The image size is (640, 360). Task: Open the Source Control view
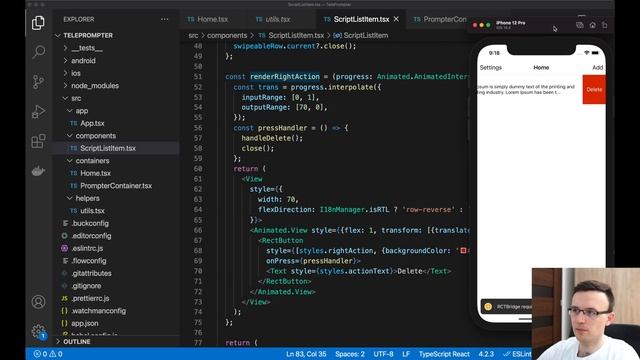(x=38, y=82)
